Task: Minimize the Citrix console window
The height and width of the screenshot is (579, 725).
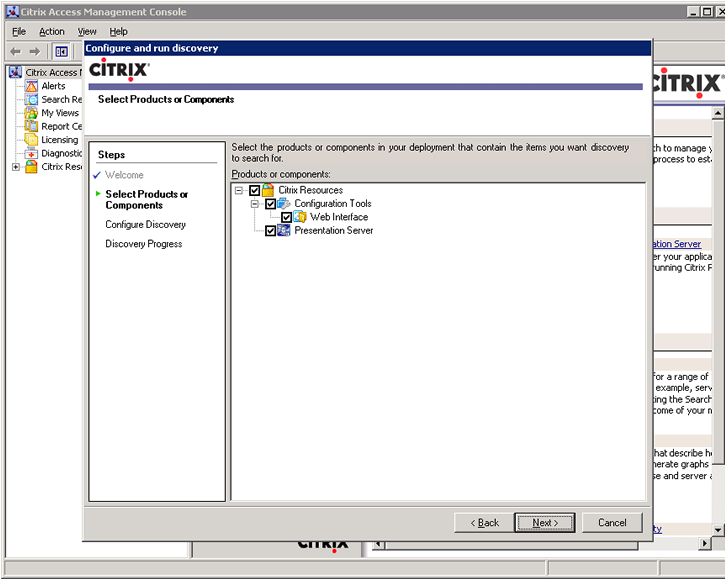Action: click(x=692, y=12)
